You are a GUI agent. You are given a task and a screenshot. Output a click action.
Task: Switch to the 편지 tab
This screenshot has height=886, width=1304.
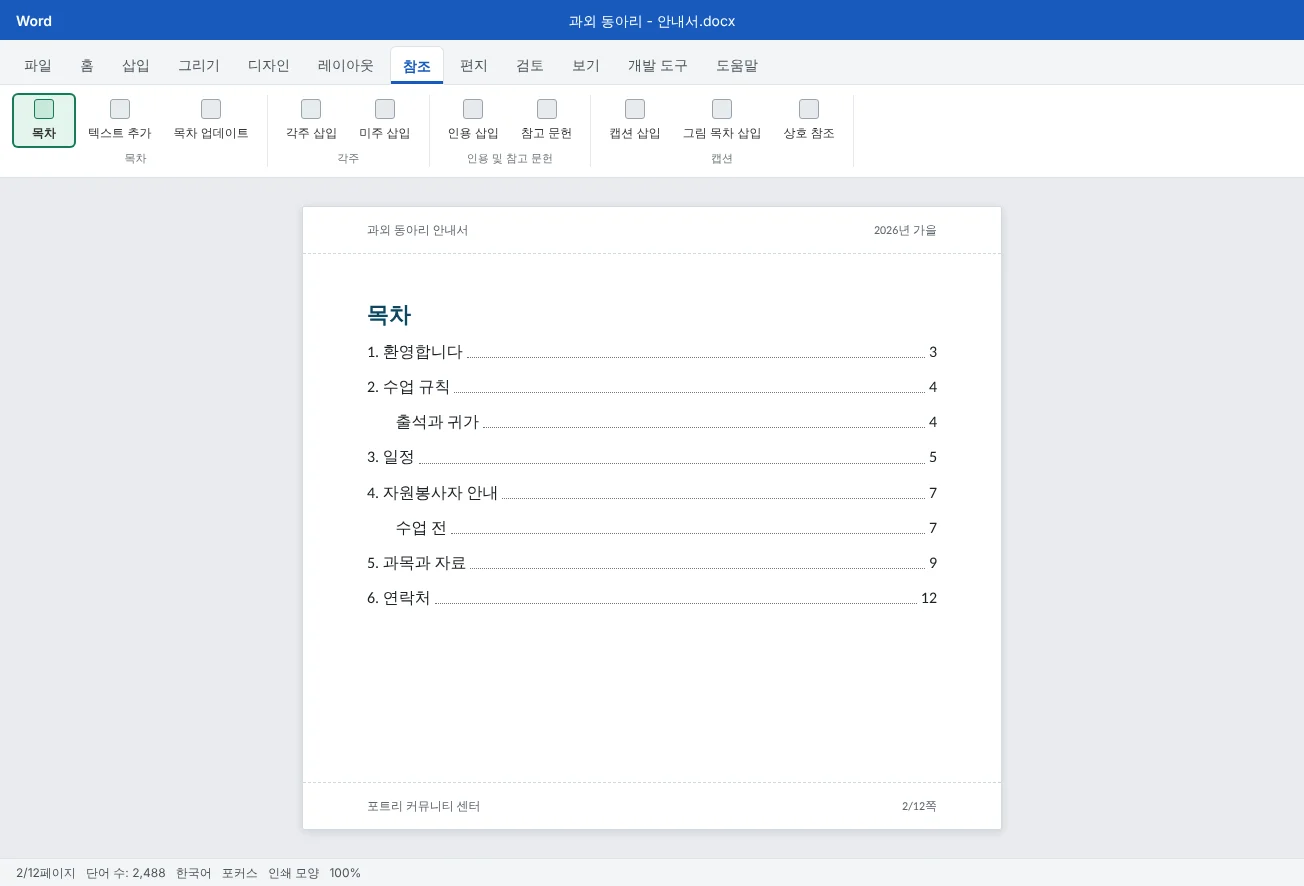point(474,66)
